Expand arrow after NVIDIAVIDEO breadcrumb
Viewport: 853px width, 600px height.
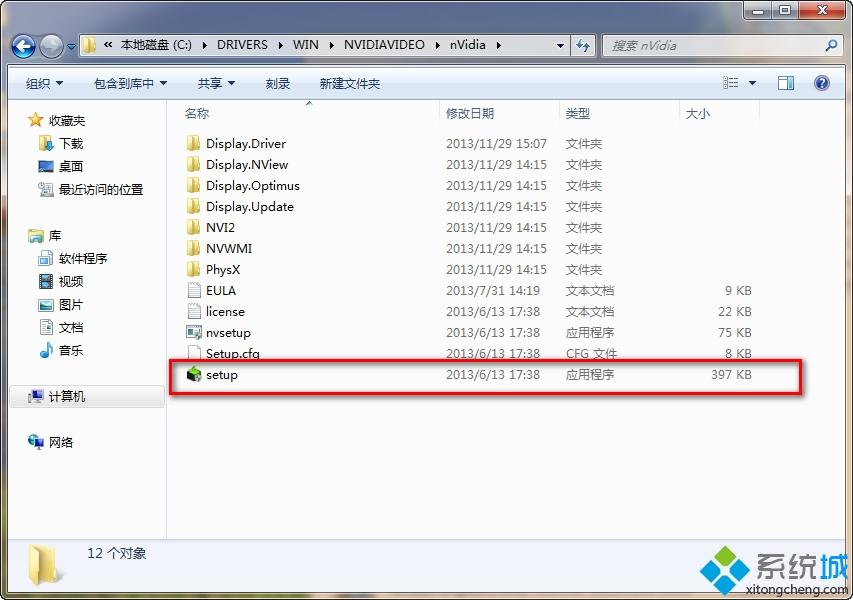point(437,45)
